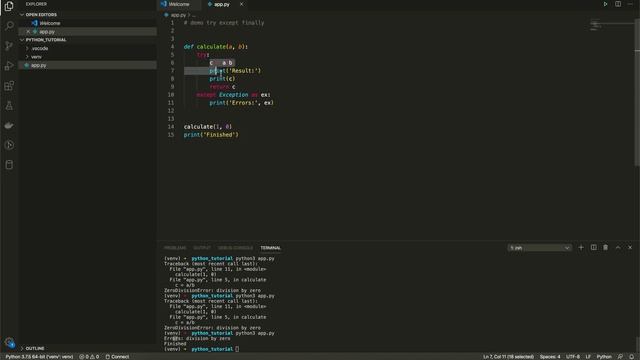Click the Ln 7, Col 11 cursor position indicator
Viewport: 640px width, 360px height.
tap(508, 357)
